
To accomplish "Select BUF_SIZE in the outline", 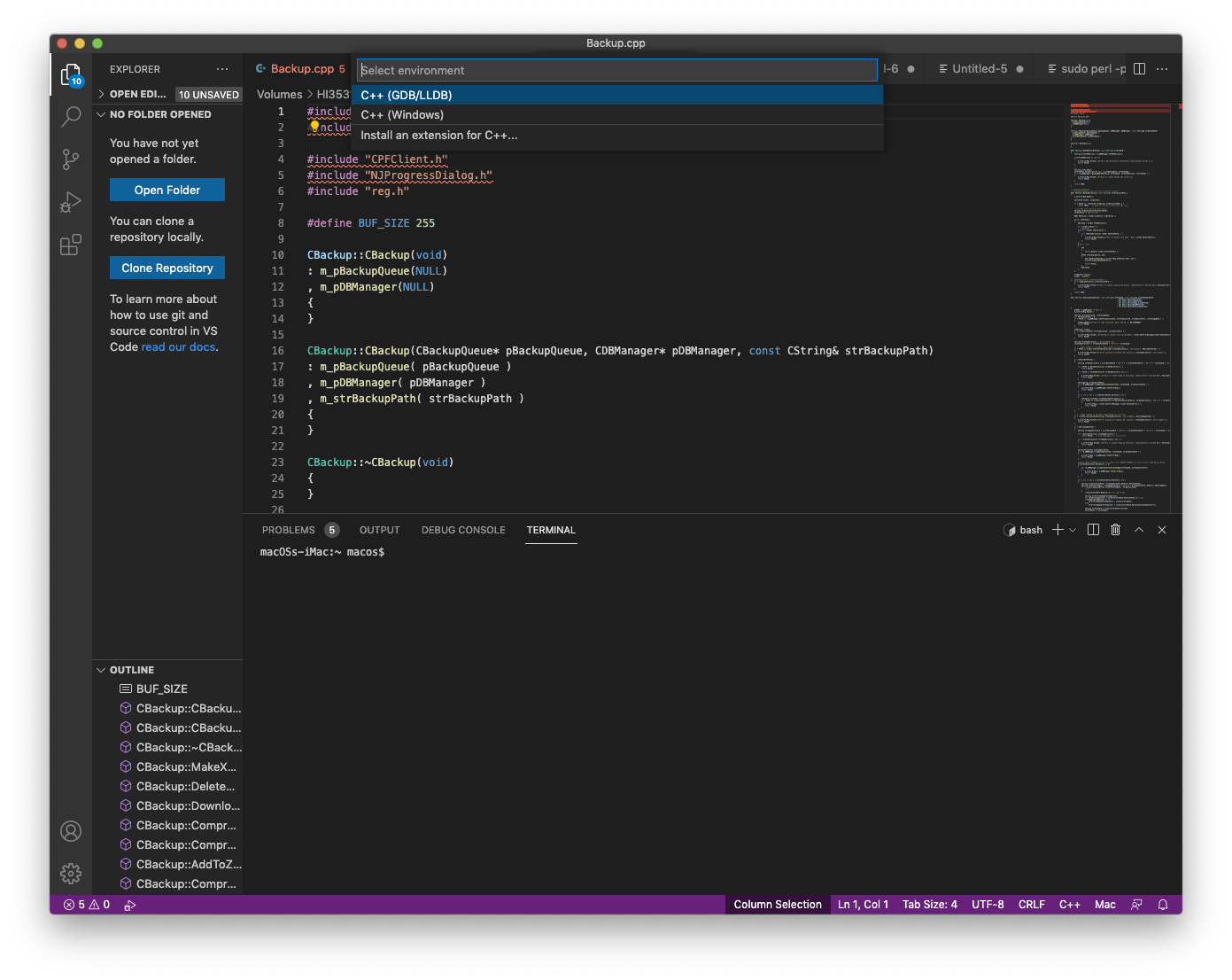I will pyautogui.click(x=167, y=688).
